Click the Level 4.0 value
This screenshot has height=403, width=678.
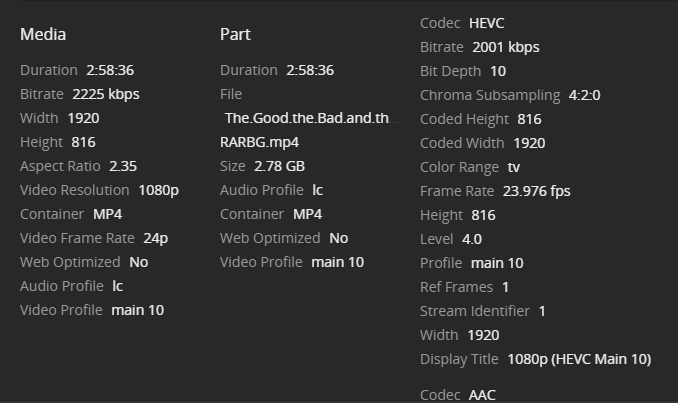click(x=472, y=239)
